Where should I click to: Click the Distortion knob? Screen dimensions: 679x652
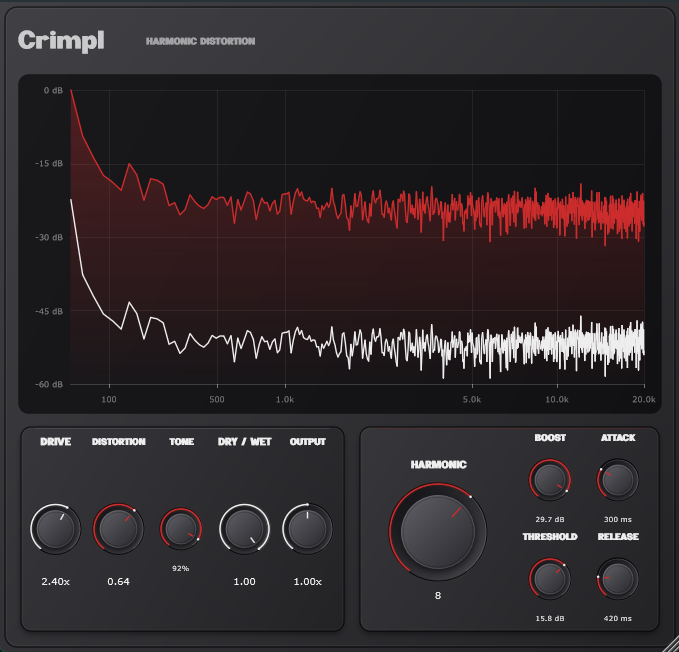click(x=118, y=529)
